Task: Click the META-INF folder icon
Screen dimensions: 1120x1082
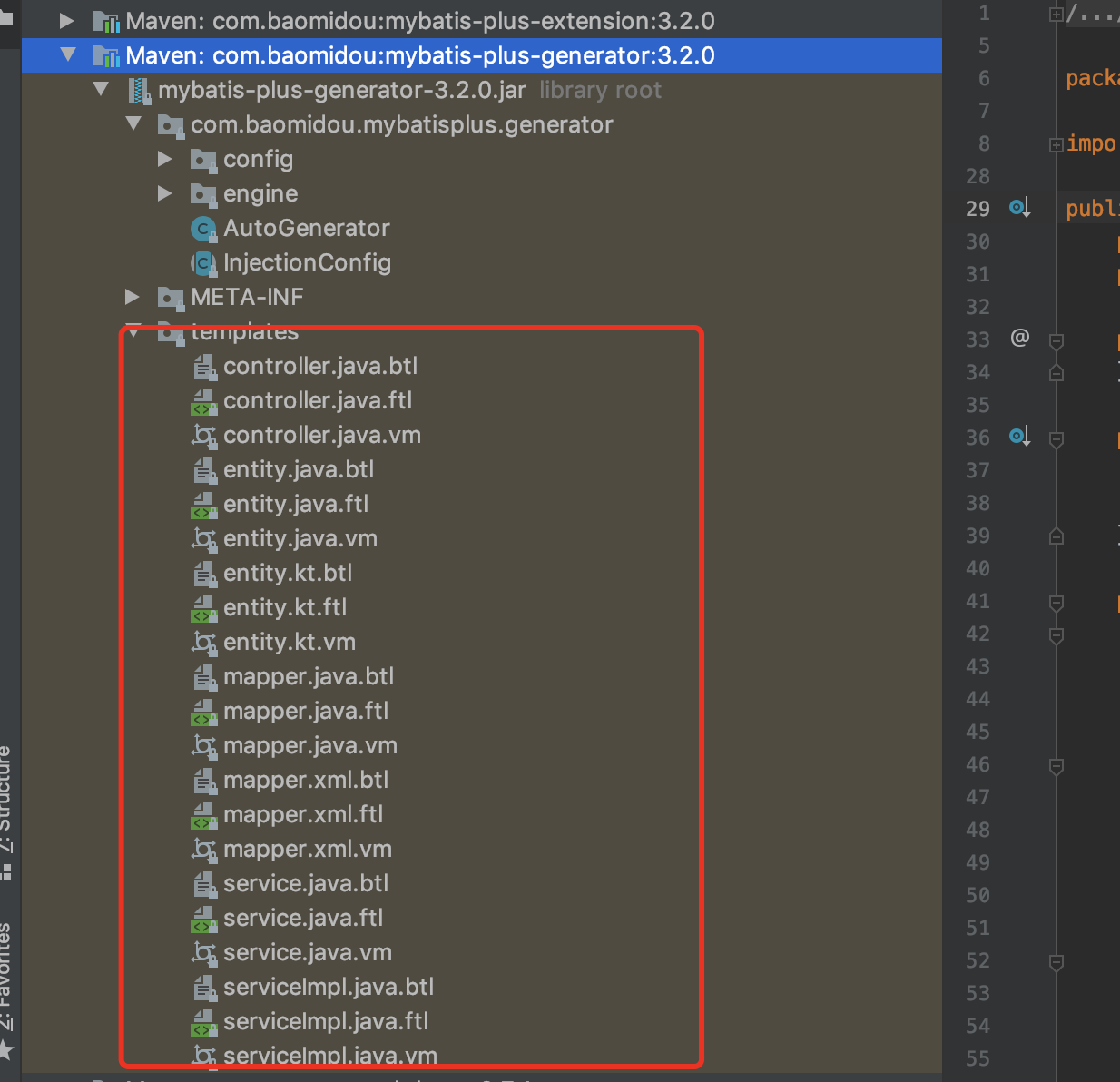Action: [x=171, y=298]
